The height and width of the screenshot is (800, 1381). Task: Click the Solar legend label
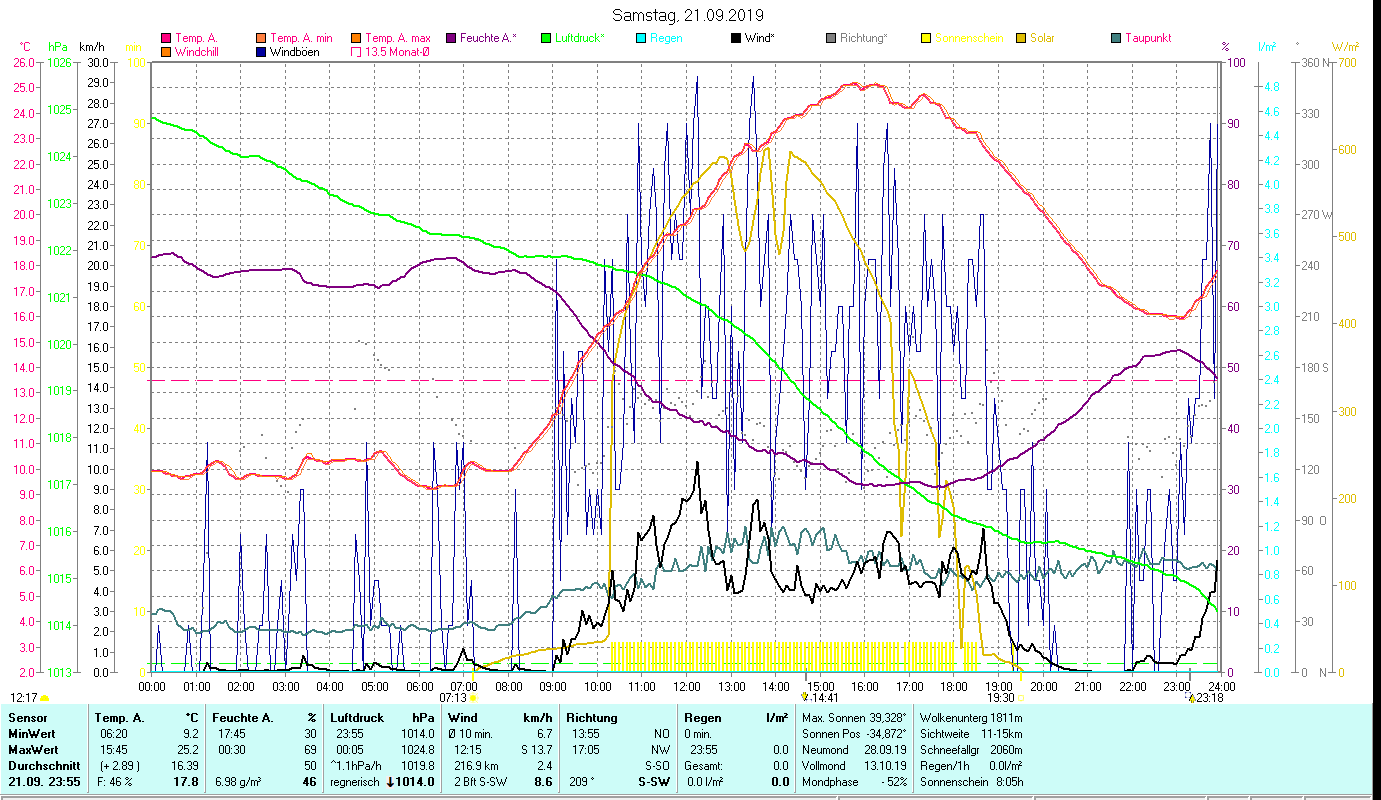pyautogui.click(x=1042, y=39)
